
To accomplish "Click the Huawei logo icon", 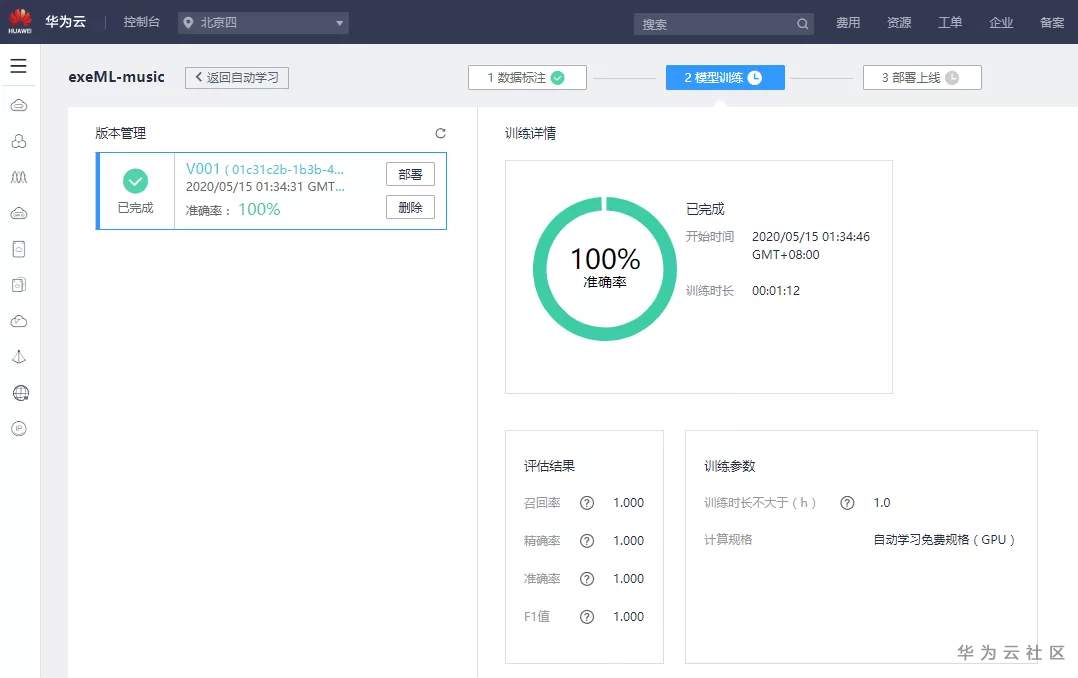I will 20,21.
